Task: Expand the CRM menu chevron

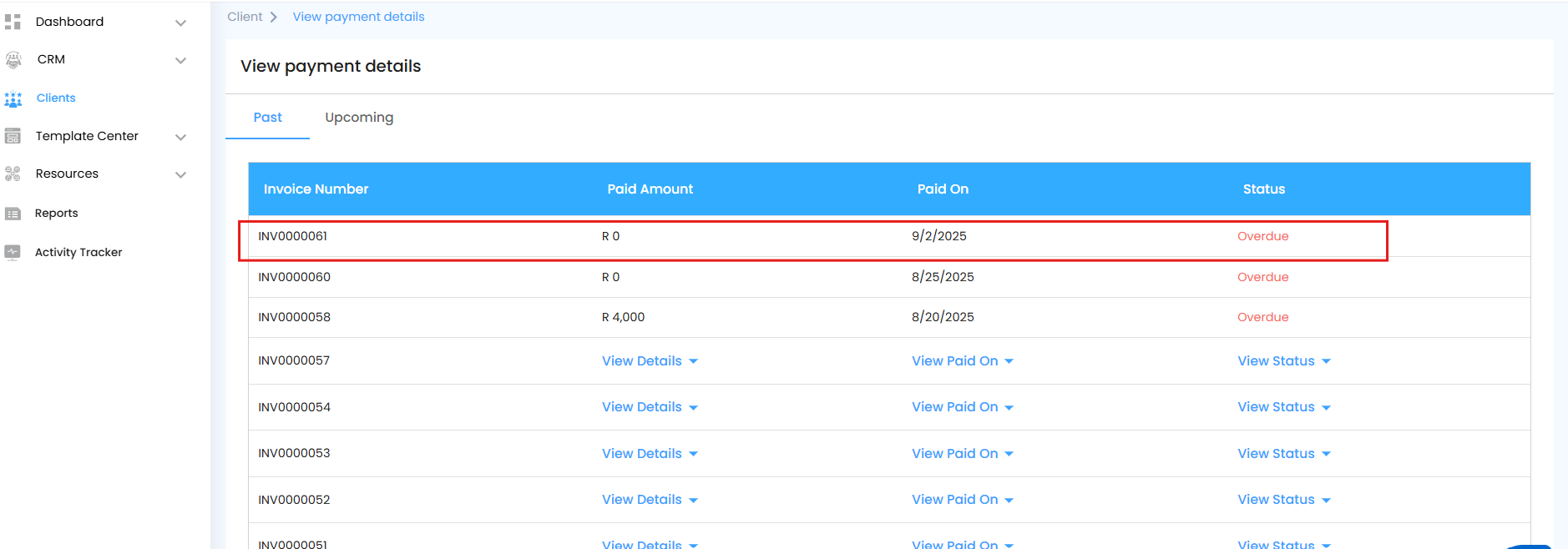Action: click(180, 61)
